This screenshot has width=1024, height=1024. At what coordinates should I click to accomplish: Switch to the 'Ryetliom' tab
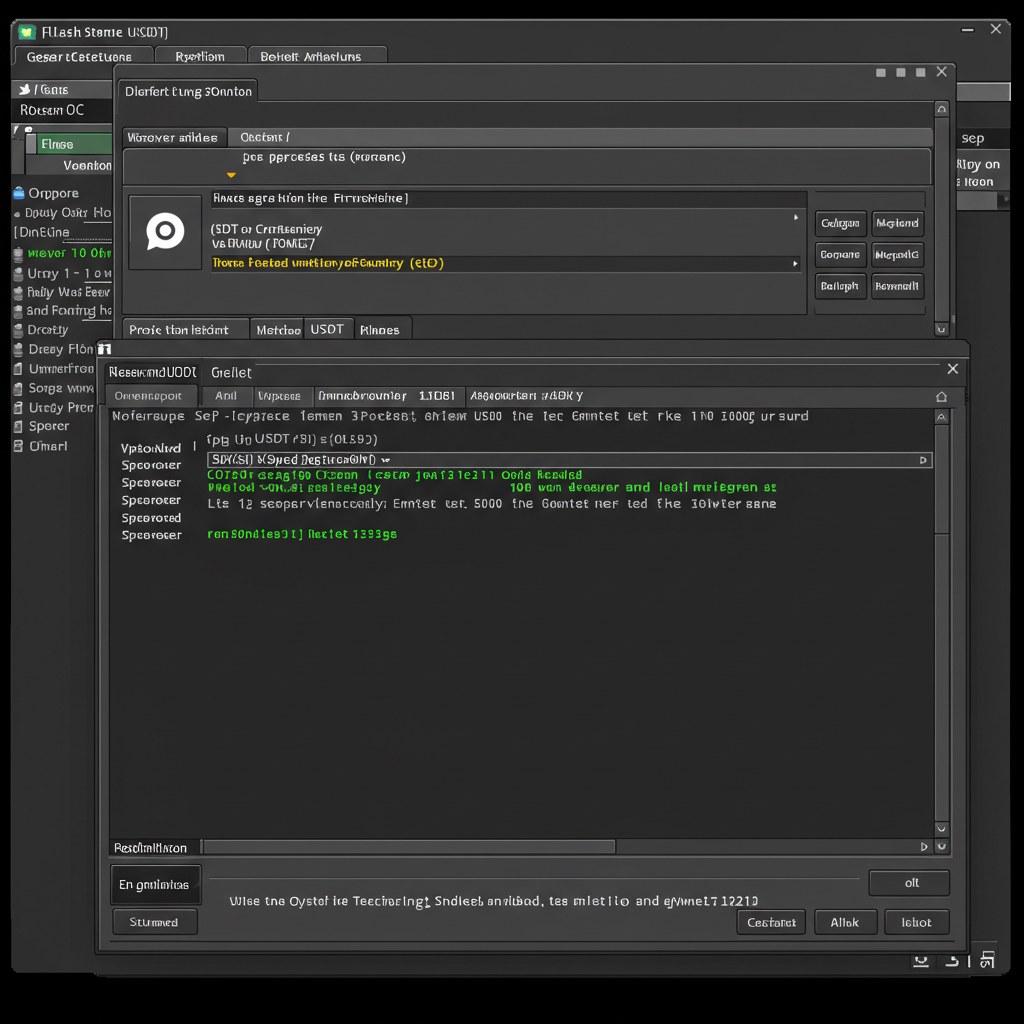(x=200, y=56)
